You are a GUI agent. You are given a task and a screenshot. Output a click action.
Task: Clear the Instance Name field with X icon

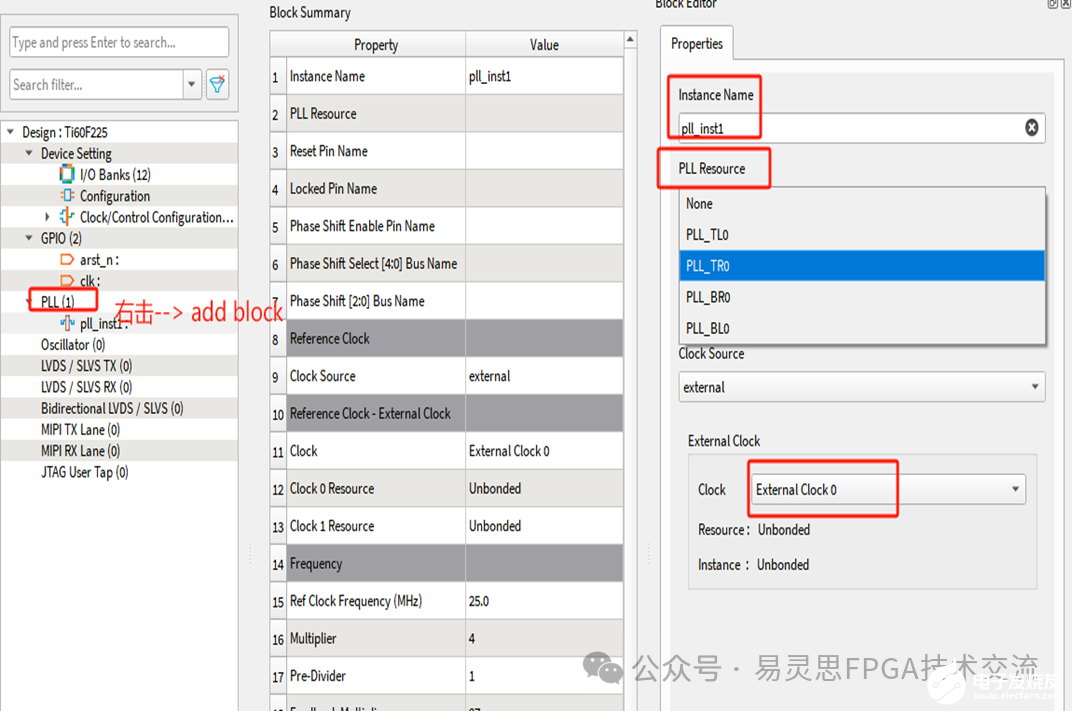[1031, 127]
